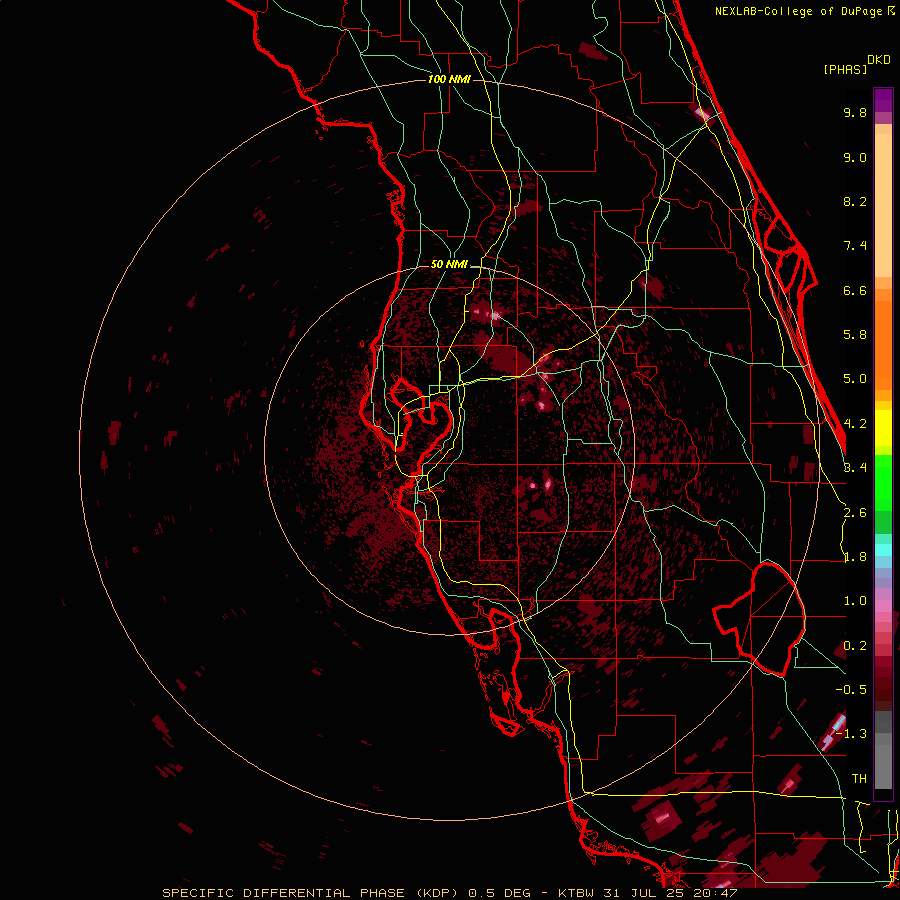This screenshot has height=900, width=900.
Task: Select the 2.6 value on the color scale
Action: click(855, 513)
